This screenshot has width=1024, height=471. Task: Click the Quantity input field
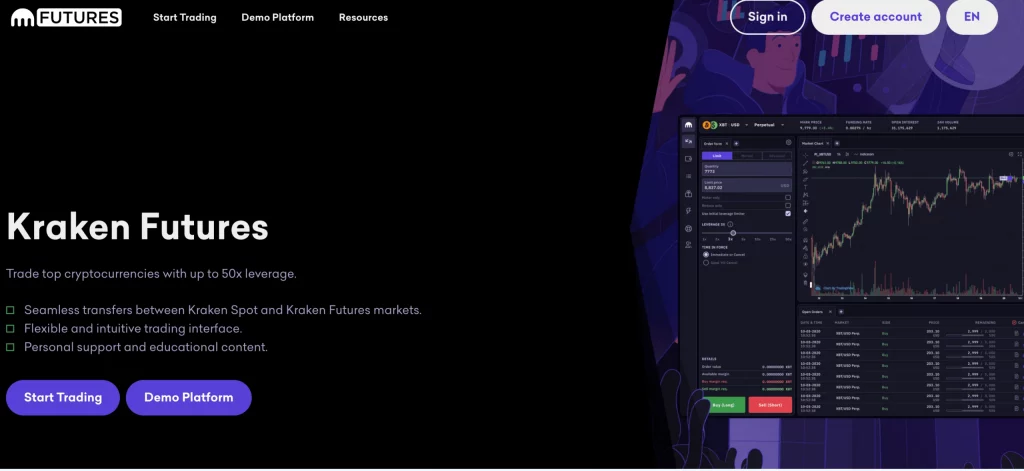click(745, 170)
